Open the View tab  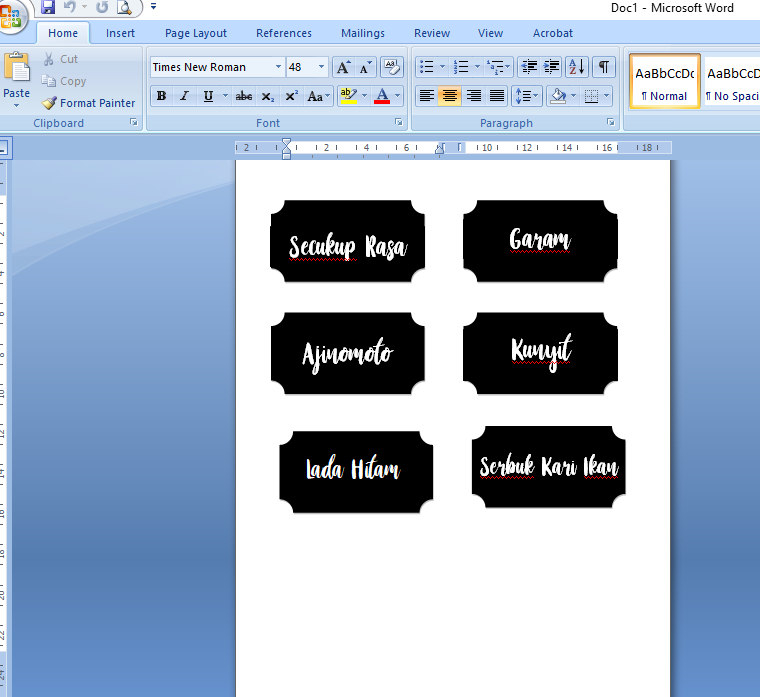[491, 33]
